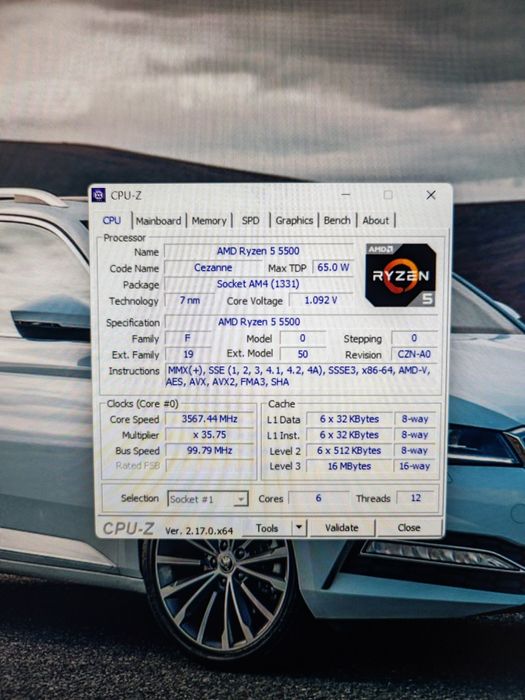This screenshot has width=525, height=700.
Task: Click the CPU-Z app icon in title bar
Action: point(99,195)
